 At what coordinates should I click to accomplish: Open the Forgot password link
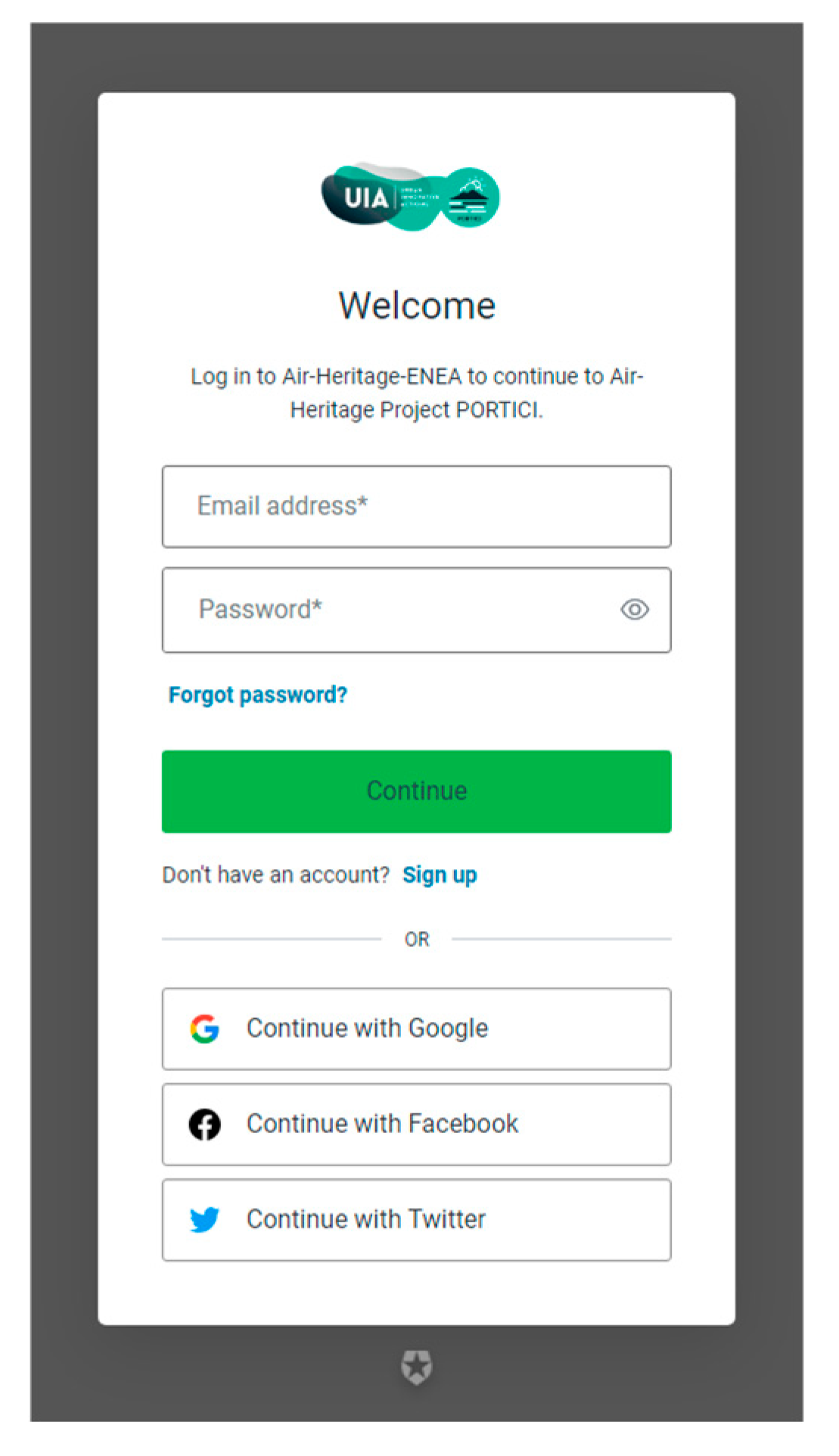pos(257,694)
